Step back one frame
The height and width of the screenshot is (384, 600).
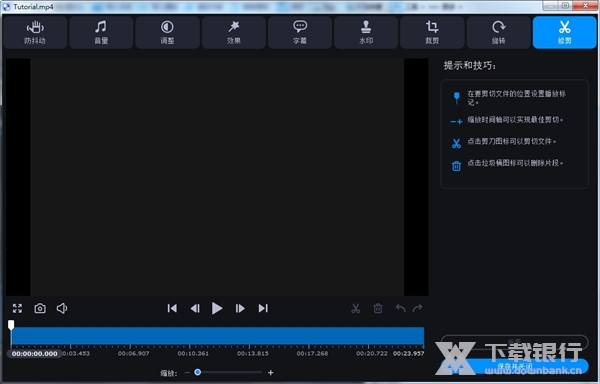[195, 308]
